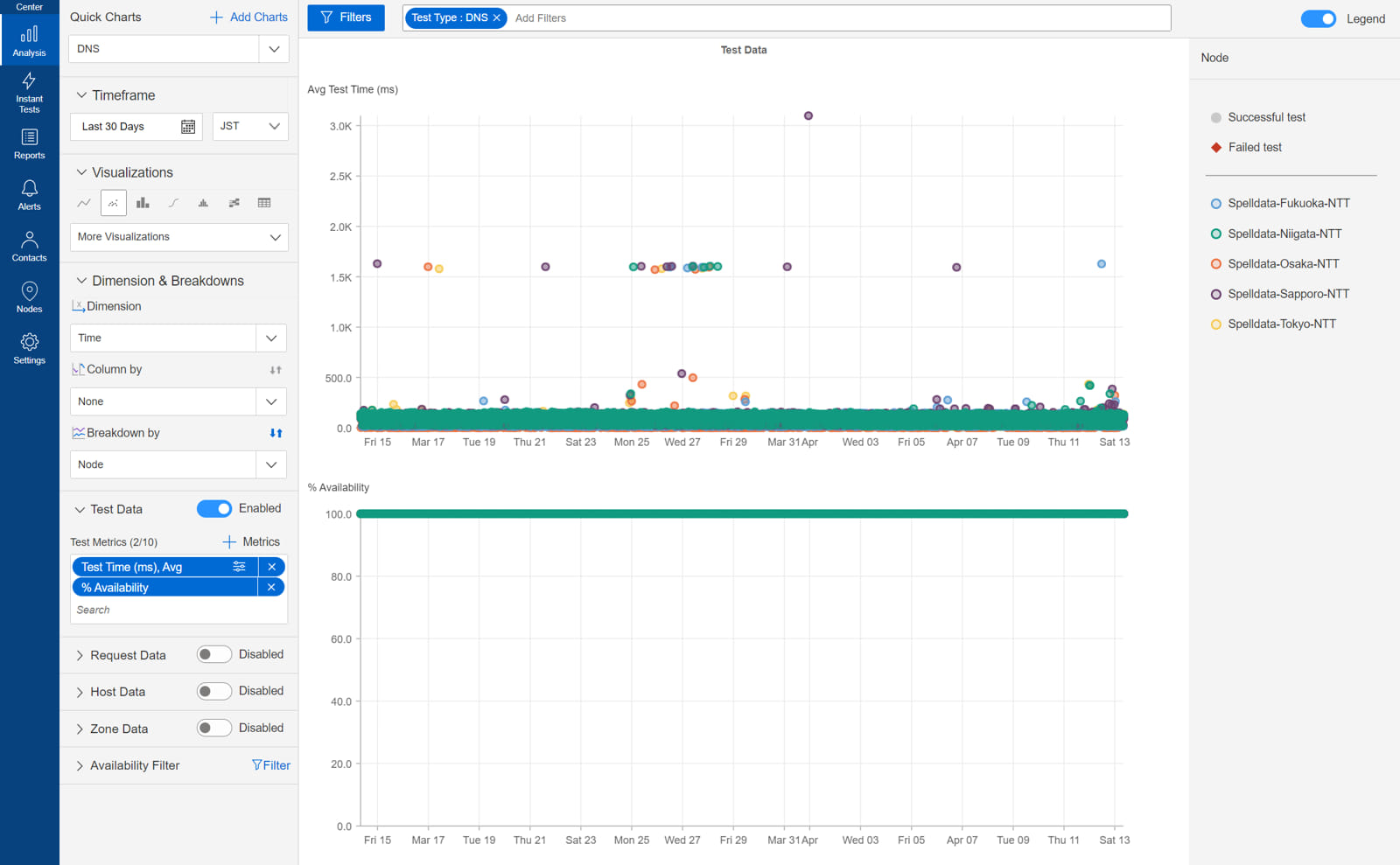Viewport: 1400px width, 865px height.
Task: Open the Alerts bell icon
Action: (x=29, y=194)
